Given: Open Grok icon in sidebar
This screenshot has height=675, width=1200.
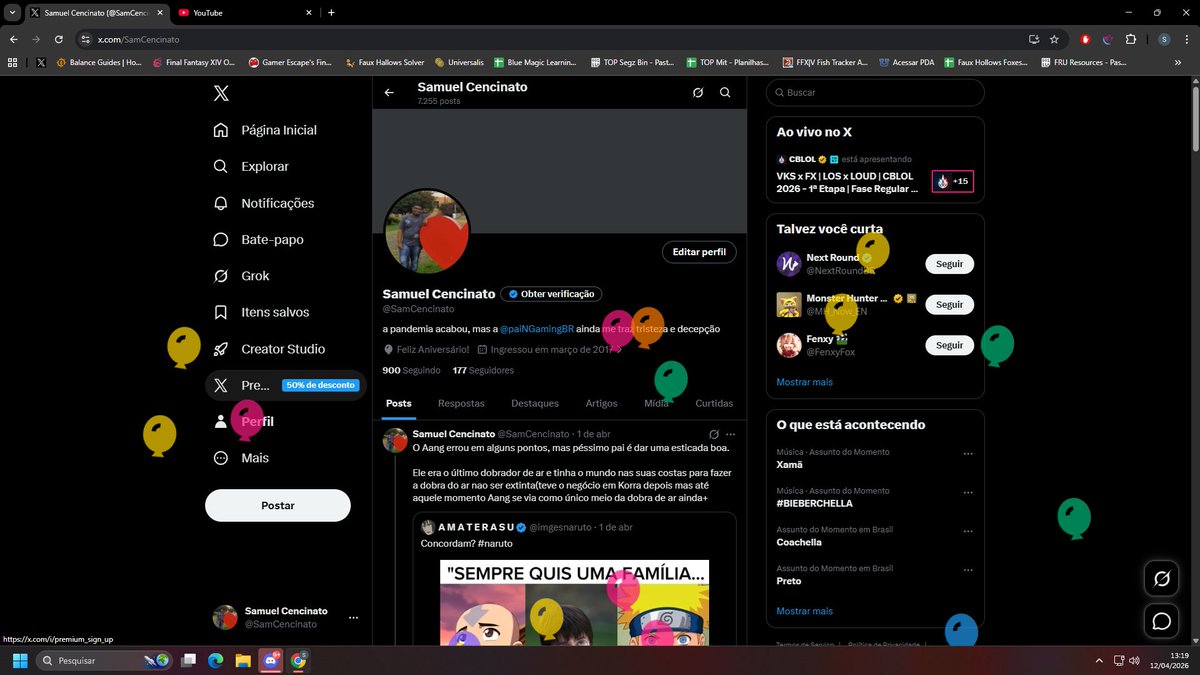Looking at the screenshot, I should tap(221, 276).
